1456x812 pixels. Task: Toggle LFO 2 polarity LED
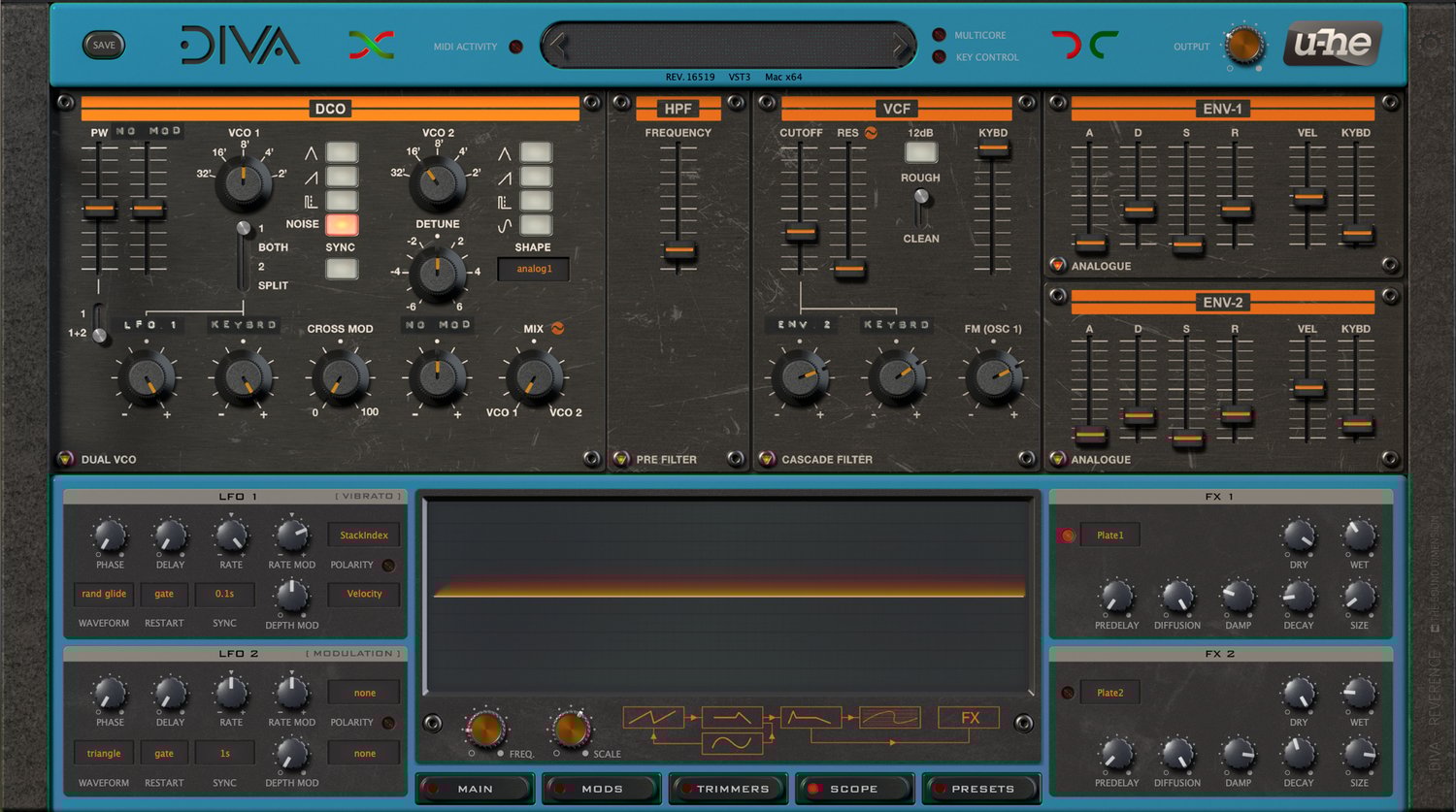(x=388, y=723)
